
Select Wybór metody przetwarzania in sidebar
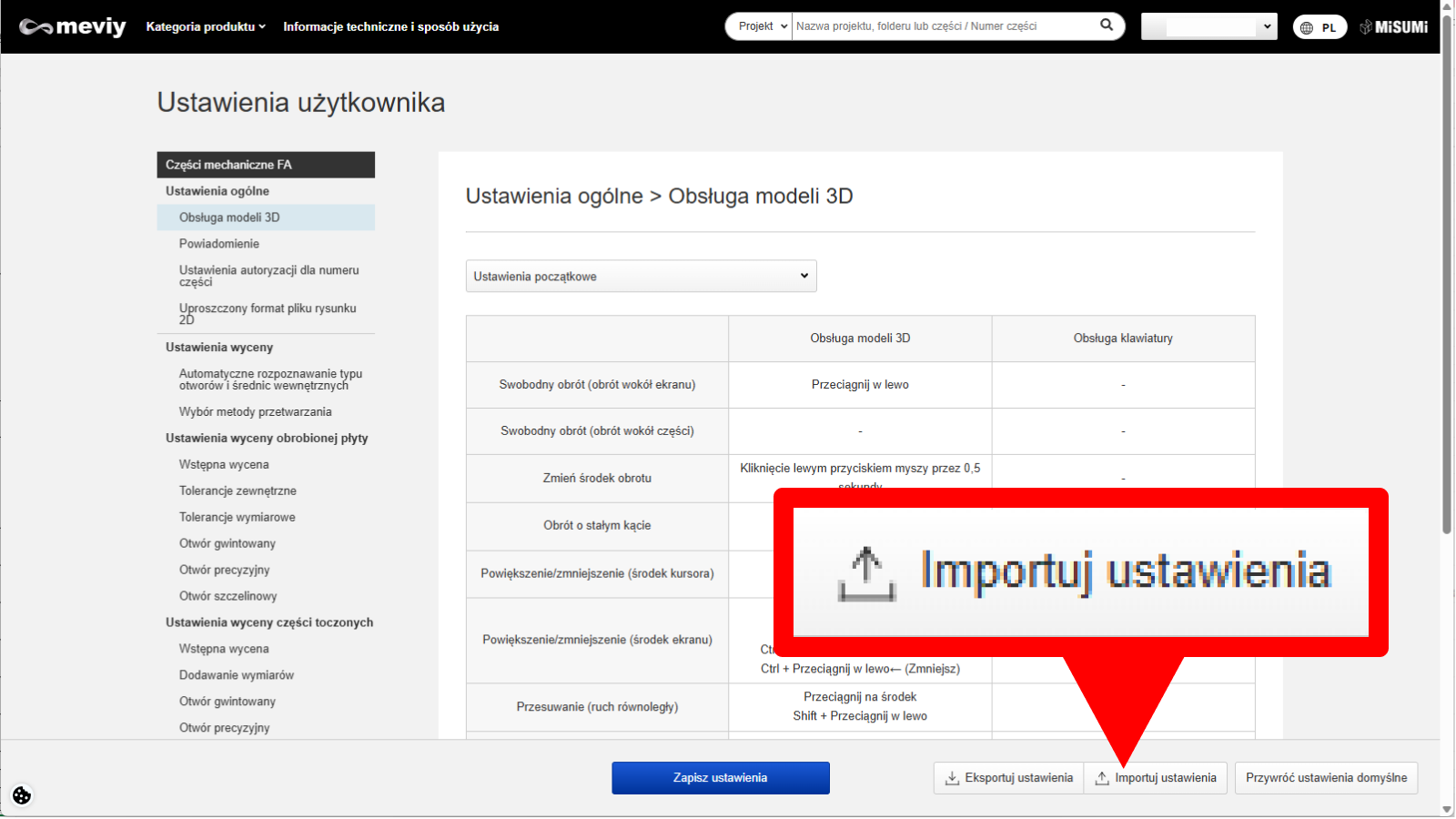pyautogui.click(x=256, y=412)
